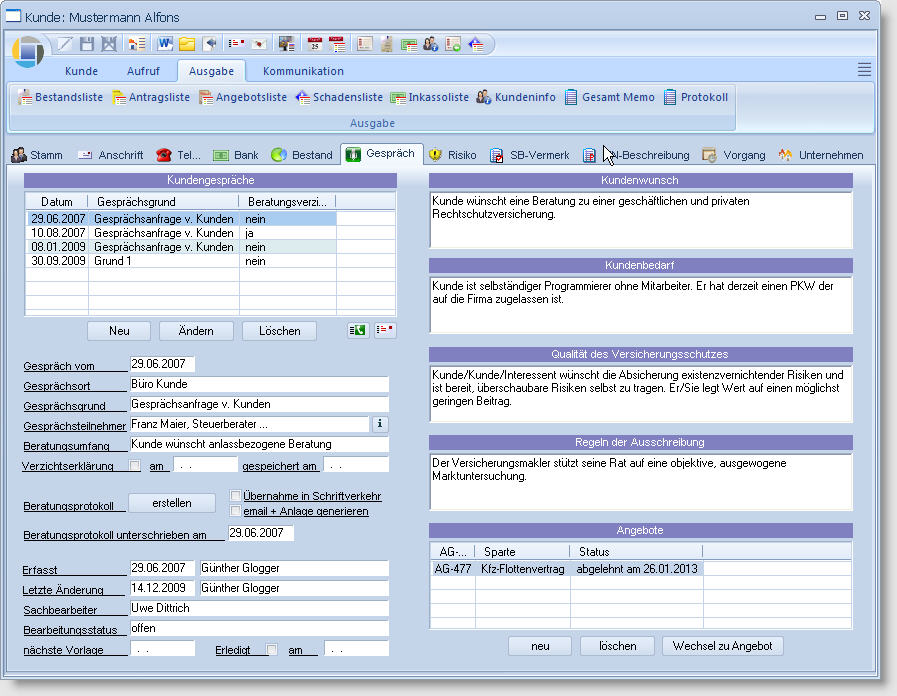Open the calendar icon showing 25
897x696 pixels.
(315, 44)
